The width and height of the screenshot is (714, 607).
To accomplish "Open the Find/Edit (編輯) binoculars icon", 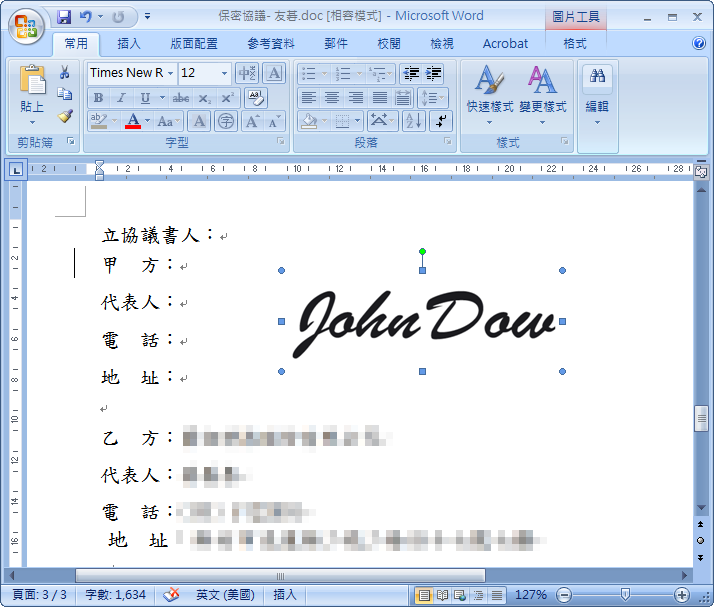I will pos(597,90).
